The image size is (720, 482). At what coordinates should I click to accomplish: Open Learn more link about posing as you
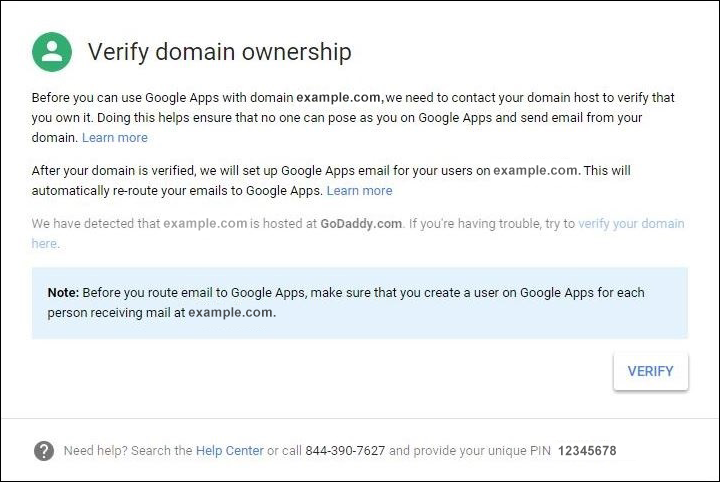(114, 138)
